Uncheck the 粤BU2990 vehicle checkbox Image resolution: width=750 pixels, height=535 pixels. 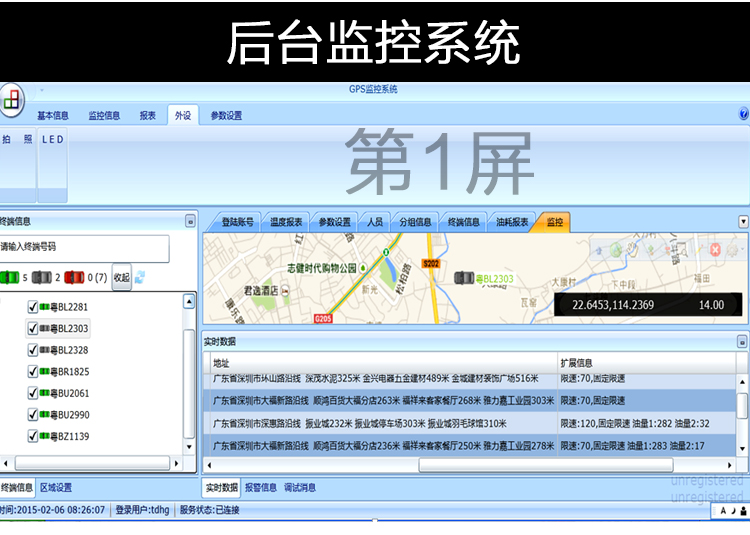click(x=33, y=415)
